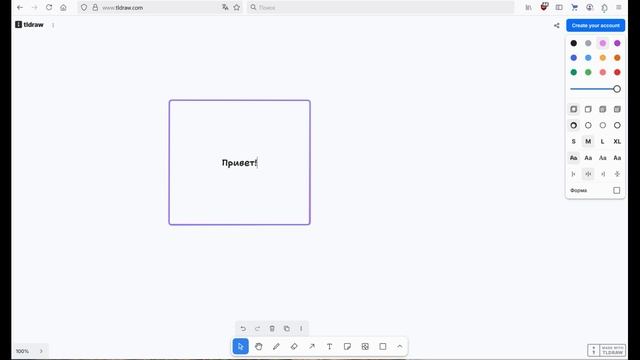Set fill style to solid
The height and width of the screenshot is (360, 640).
[x=603, y=109]
